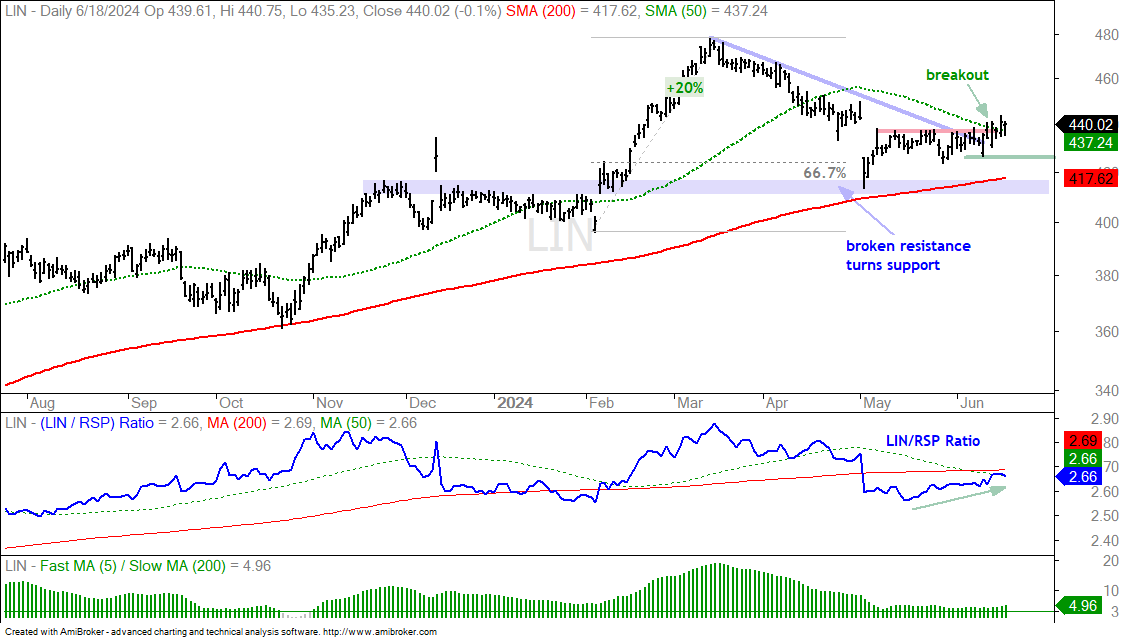Click the 480 price axis label
This screenshot has height=637, width=1123.
click(1107, 34)
